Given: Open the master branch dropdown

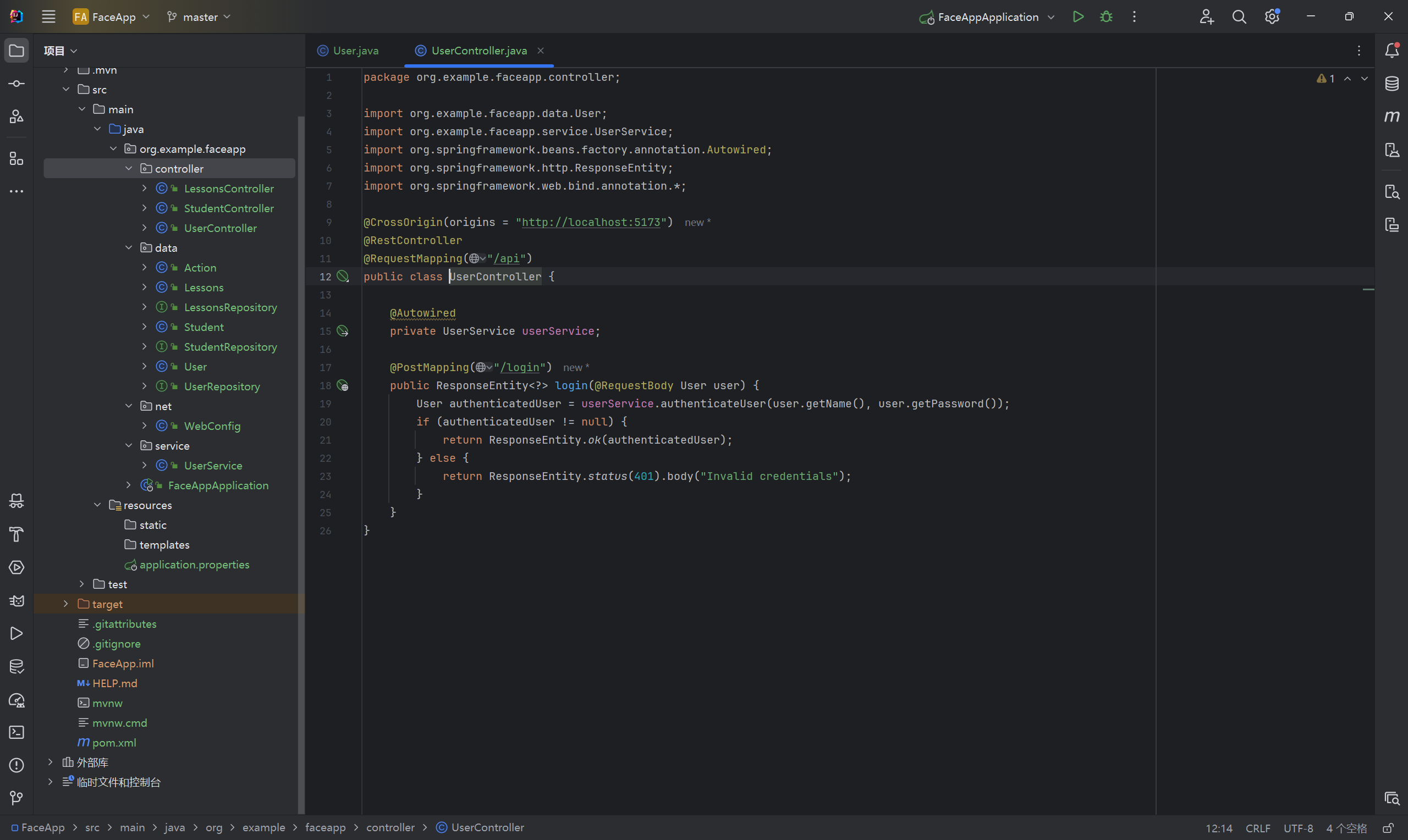Looking at the screenshot, I should click(199, 17).
